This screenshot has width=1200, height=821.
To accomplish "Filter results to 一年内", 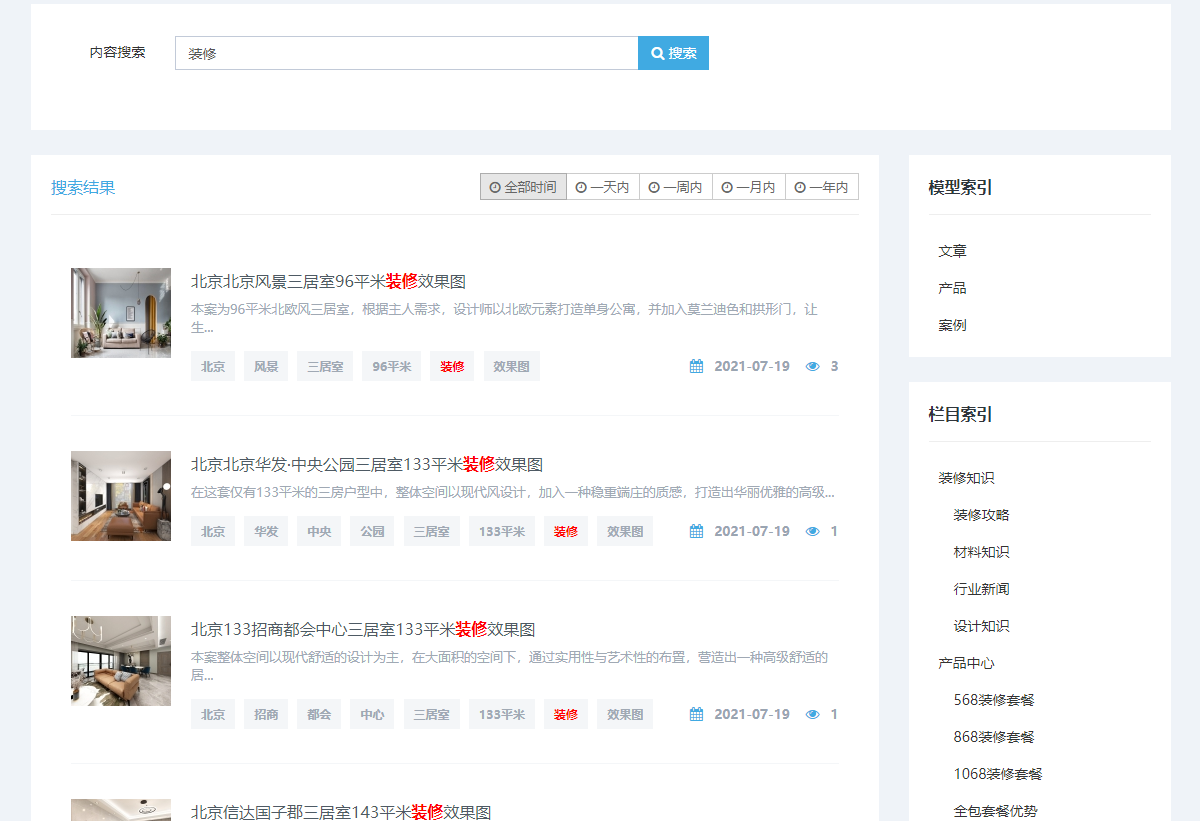I will [822, 187].
